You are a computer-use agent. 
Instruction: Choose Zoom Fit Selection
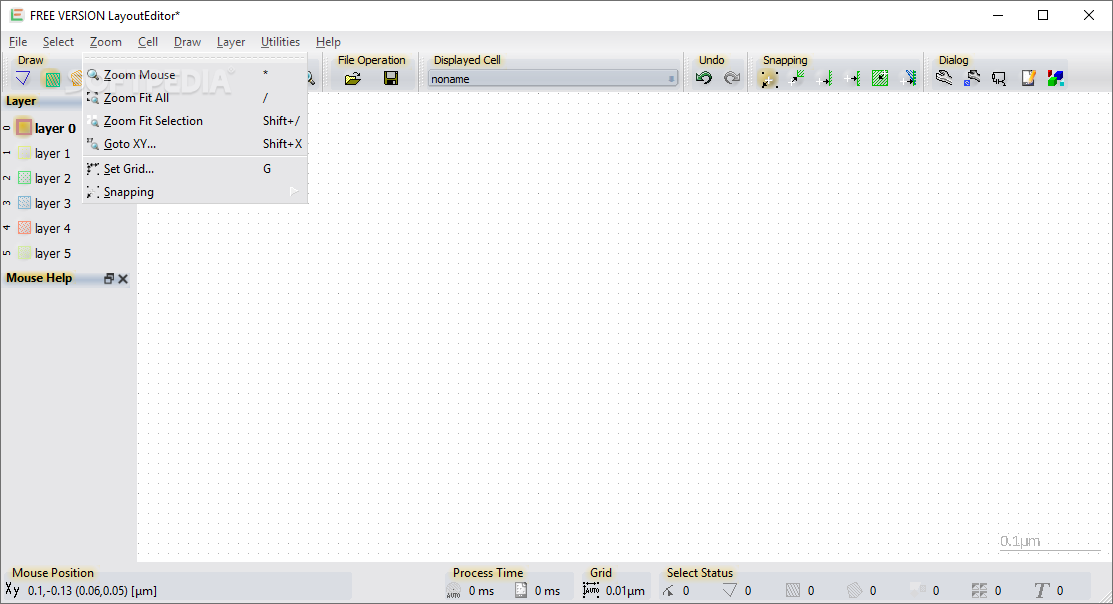[x=195, y=121]
